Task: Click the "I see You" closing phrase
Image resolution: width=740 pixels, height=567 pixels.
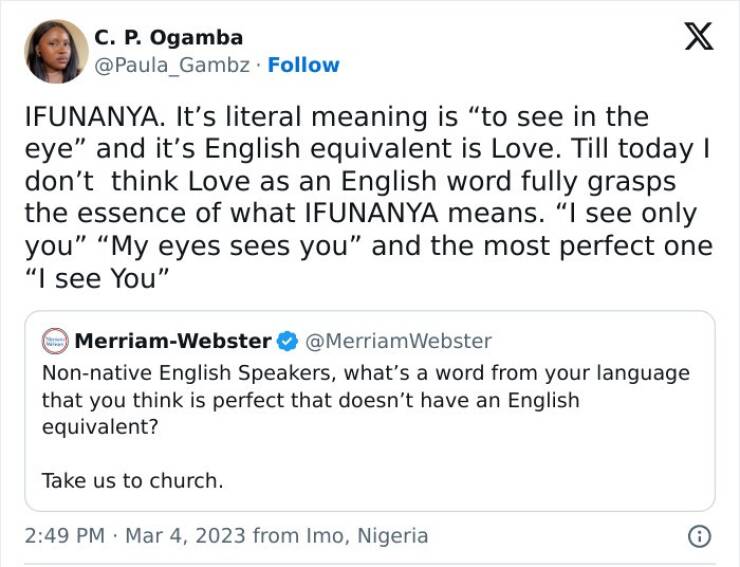Action: tap(91, 279)
